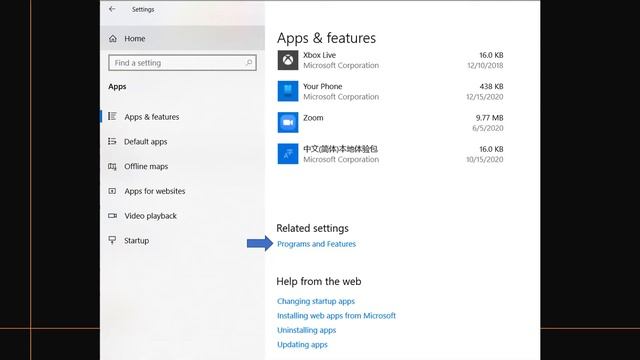Open Offline maps page

[146, 167]
